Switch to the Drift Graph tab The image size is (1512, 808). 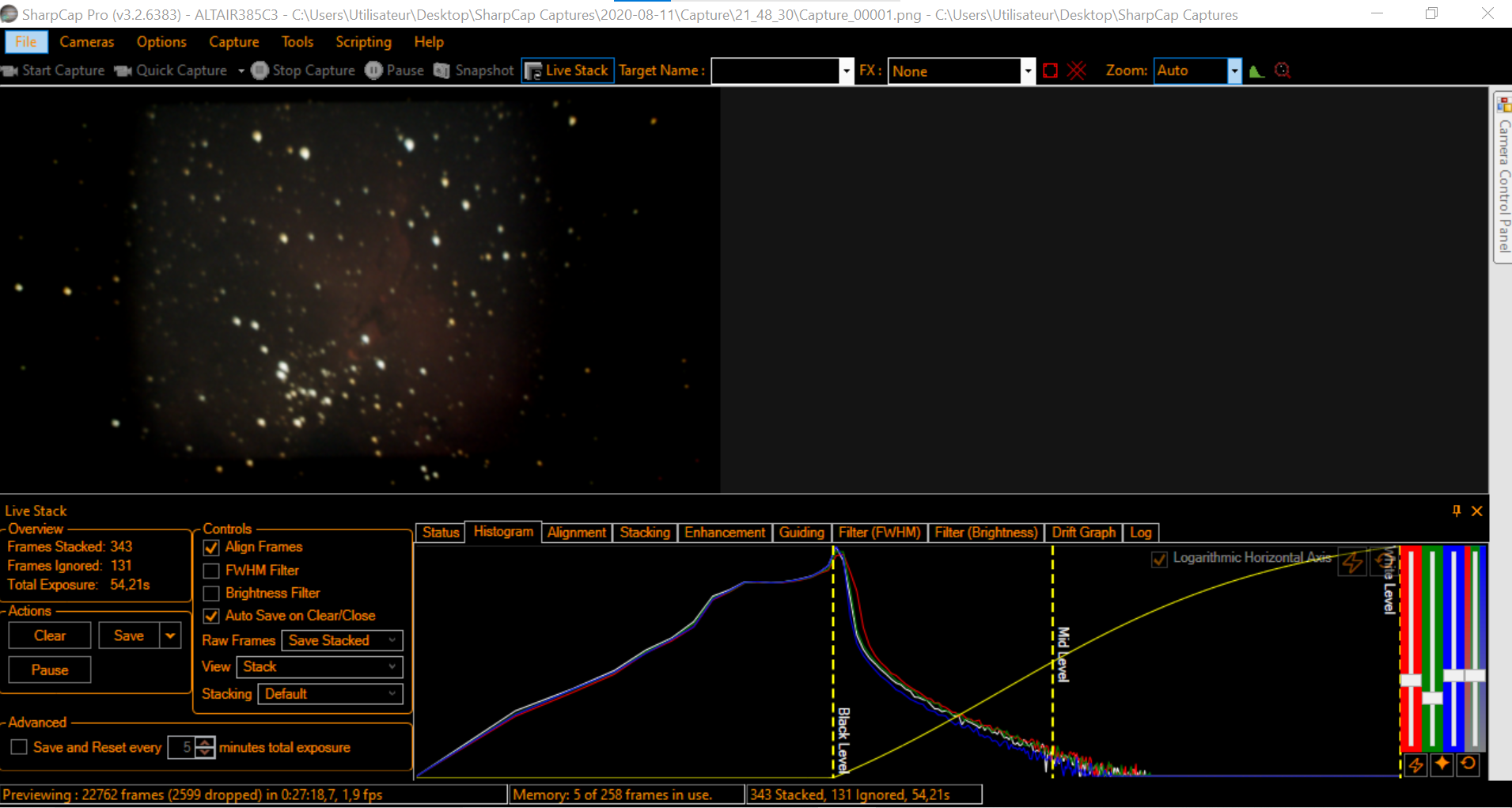click(1083, 533)
